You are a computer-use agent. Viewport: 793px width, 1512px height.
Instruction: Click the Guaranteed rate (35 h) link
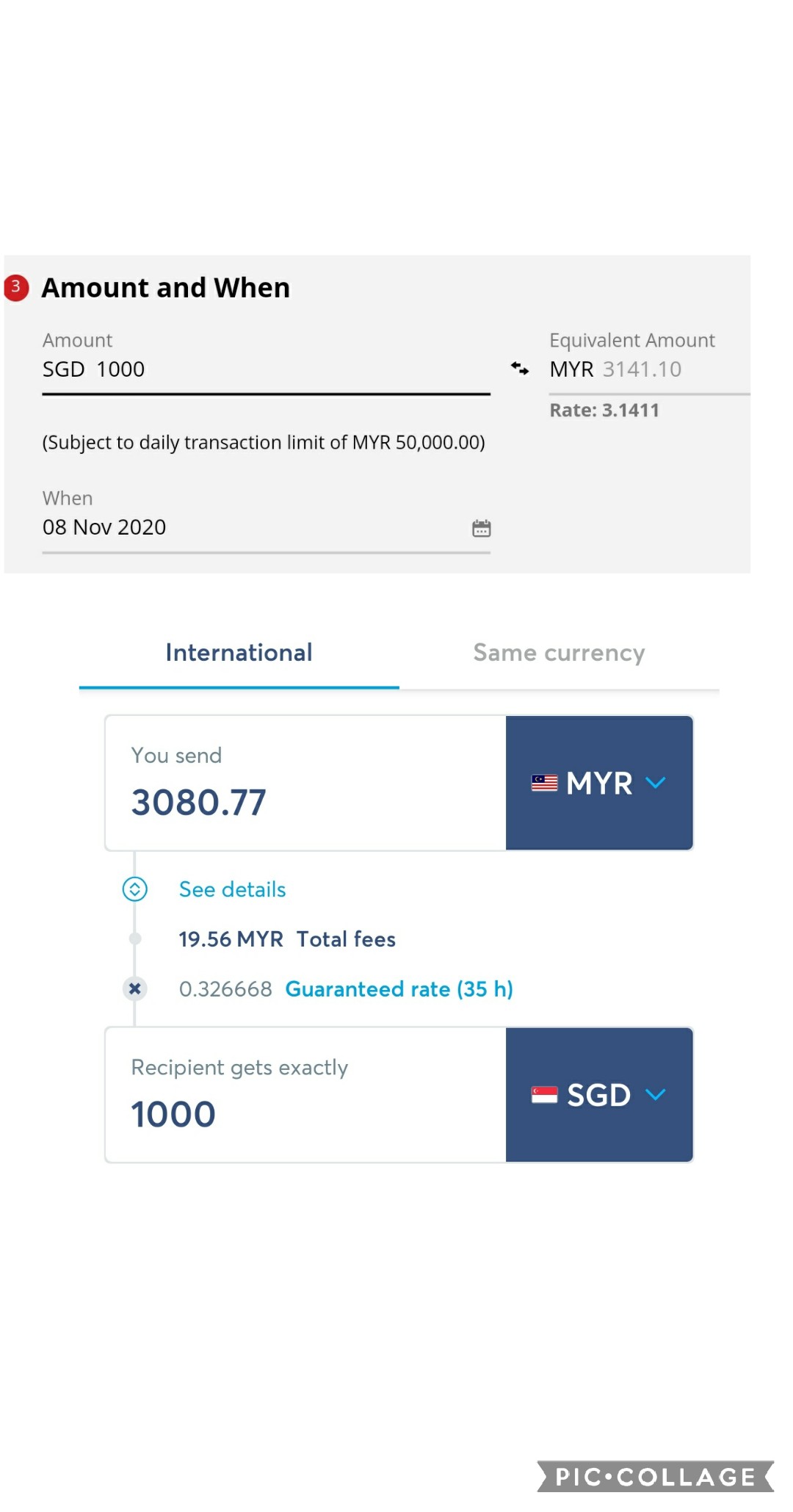pos(399,989)
